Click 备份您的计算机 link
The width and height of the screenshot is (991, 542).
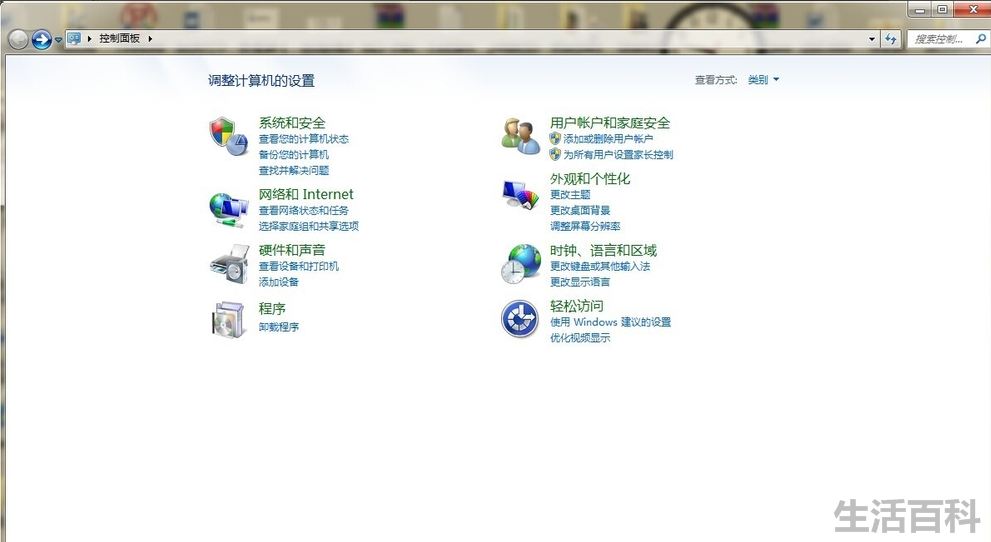293,154
